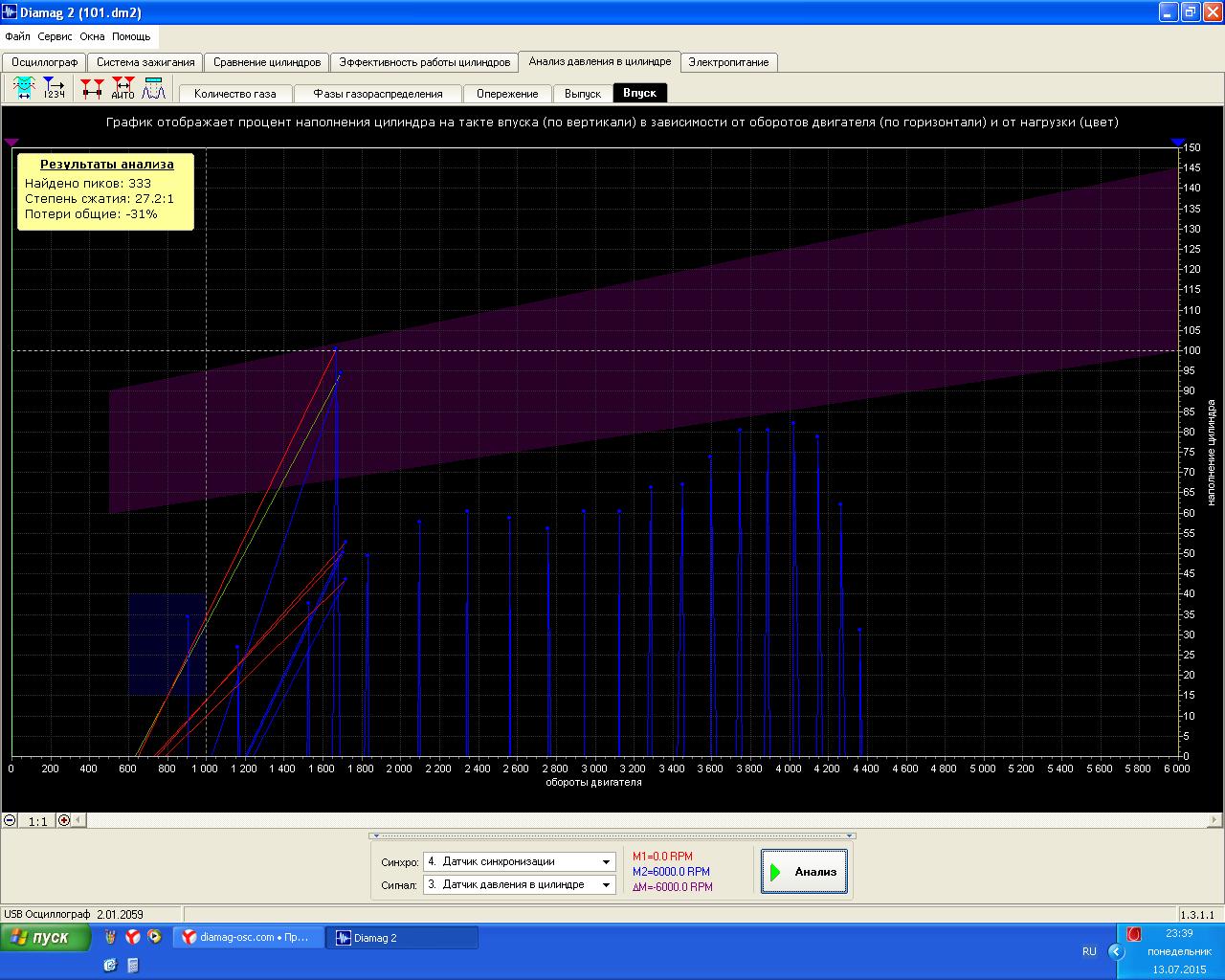This screenshot has height=980, width=1225.
Task: Select the Анализ давления в цилиндре tab
Action: 600,61
